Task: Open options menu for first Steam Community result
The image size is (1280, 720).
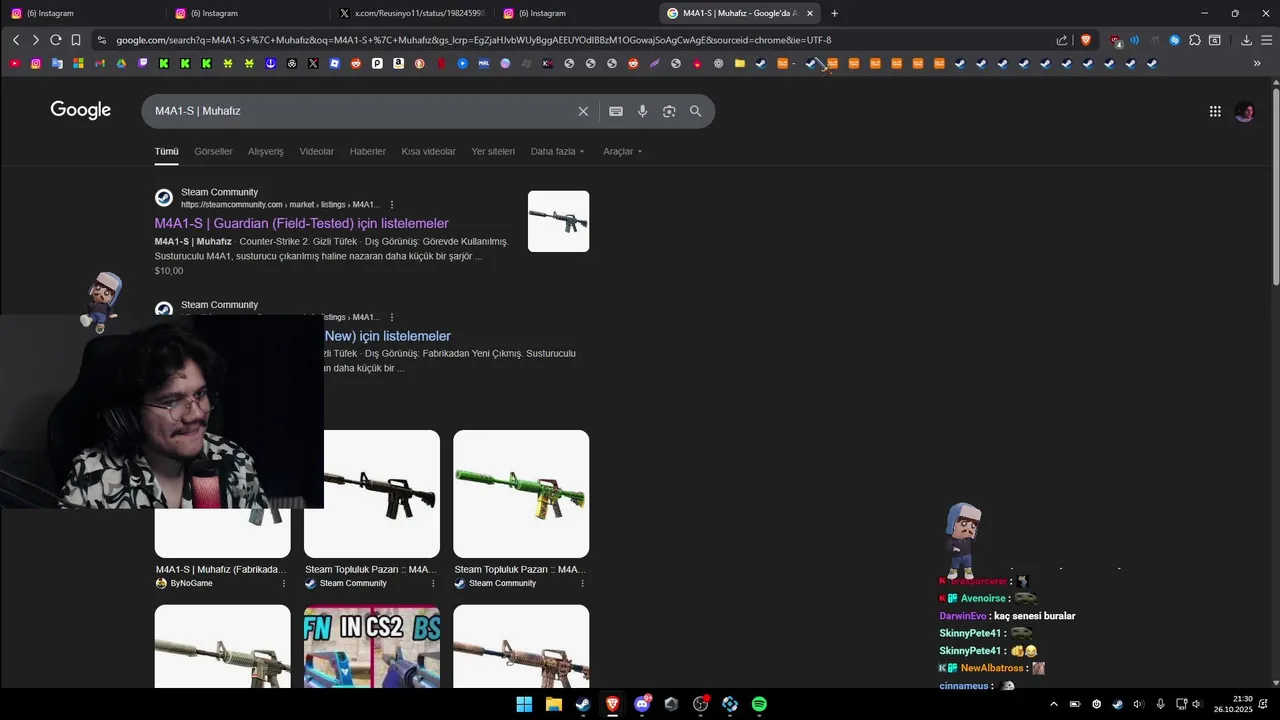Action: (392, 204)
